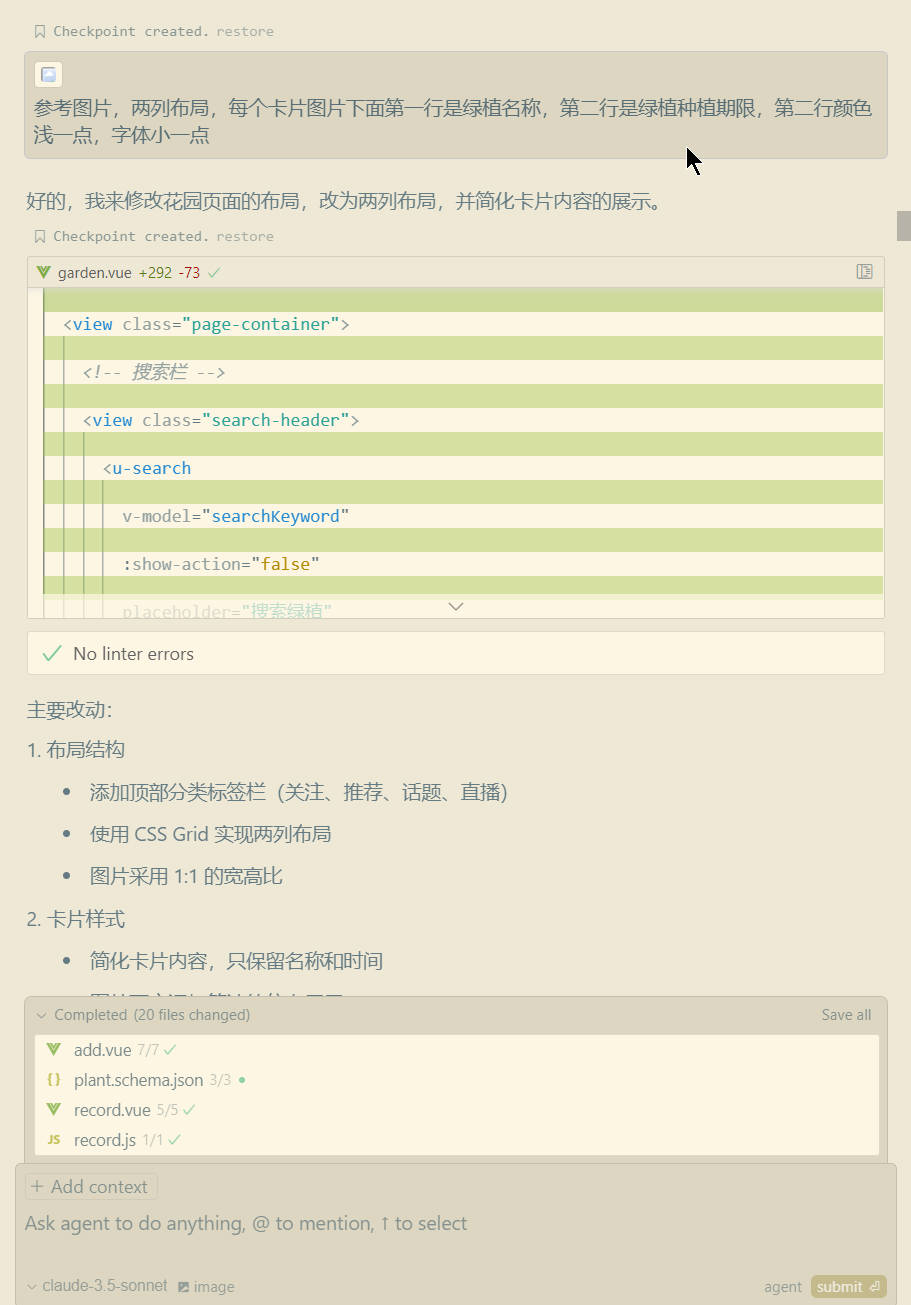The height and width of the screenshot is (1305, 911).
Task: Open the agent mode selector
Action: 782,1287
